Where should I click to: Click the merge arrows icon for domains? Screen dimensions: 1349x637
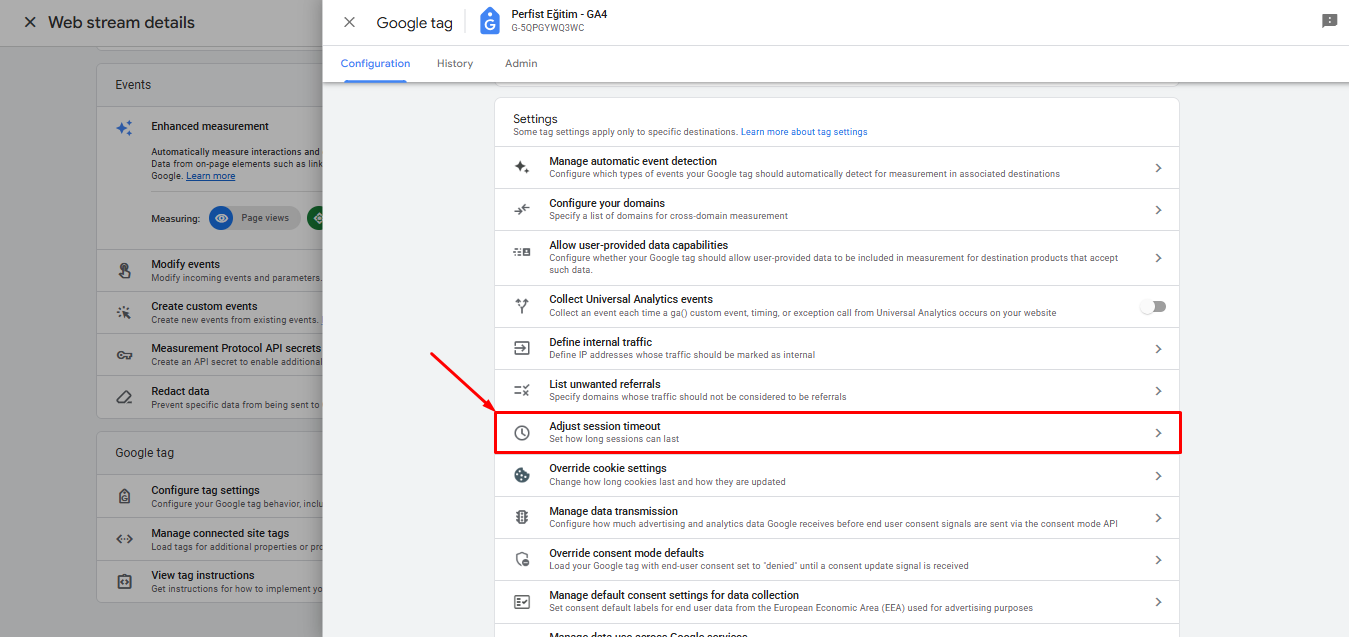[522, 210]
